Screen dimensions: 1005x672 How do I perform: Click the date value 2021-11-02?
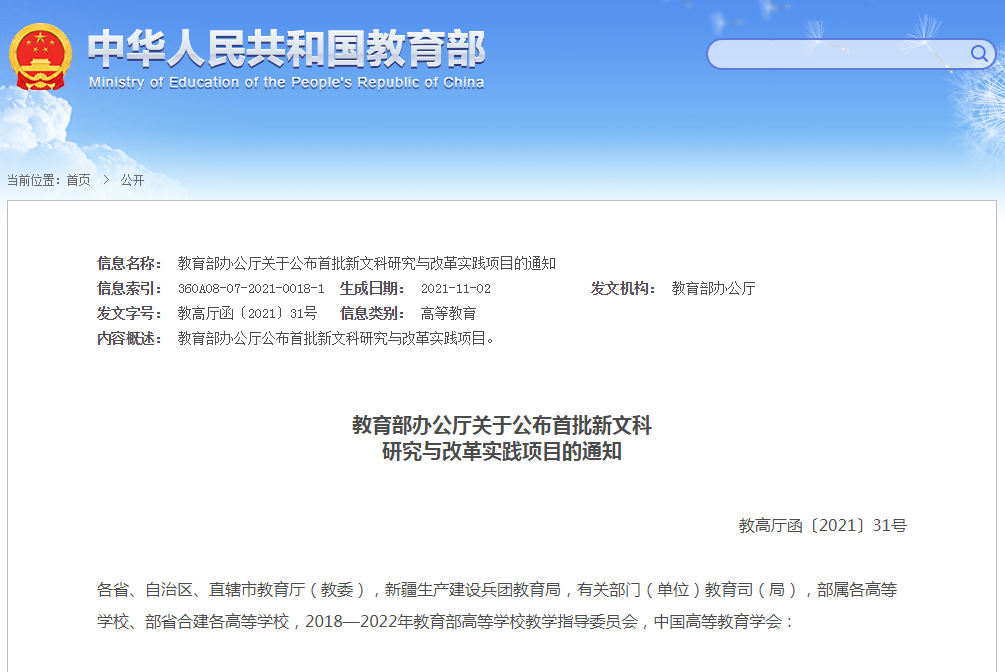[x=455, y=289]
